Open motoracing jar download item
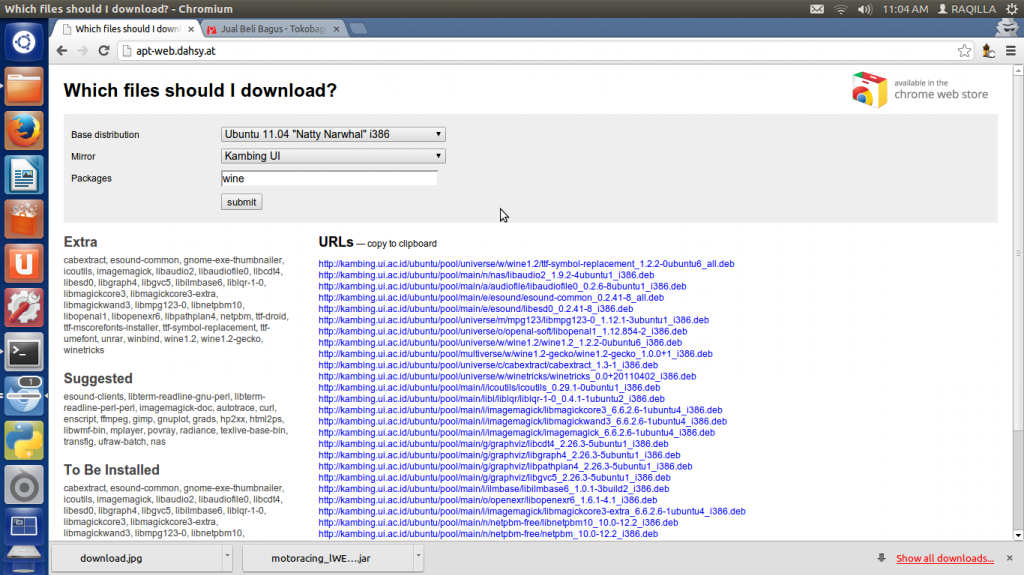The width and height of the screenshot is (1024, 575). [x=328, y=558]
